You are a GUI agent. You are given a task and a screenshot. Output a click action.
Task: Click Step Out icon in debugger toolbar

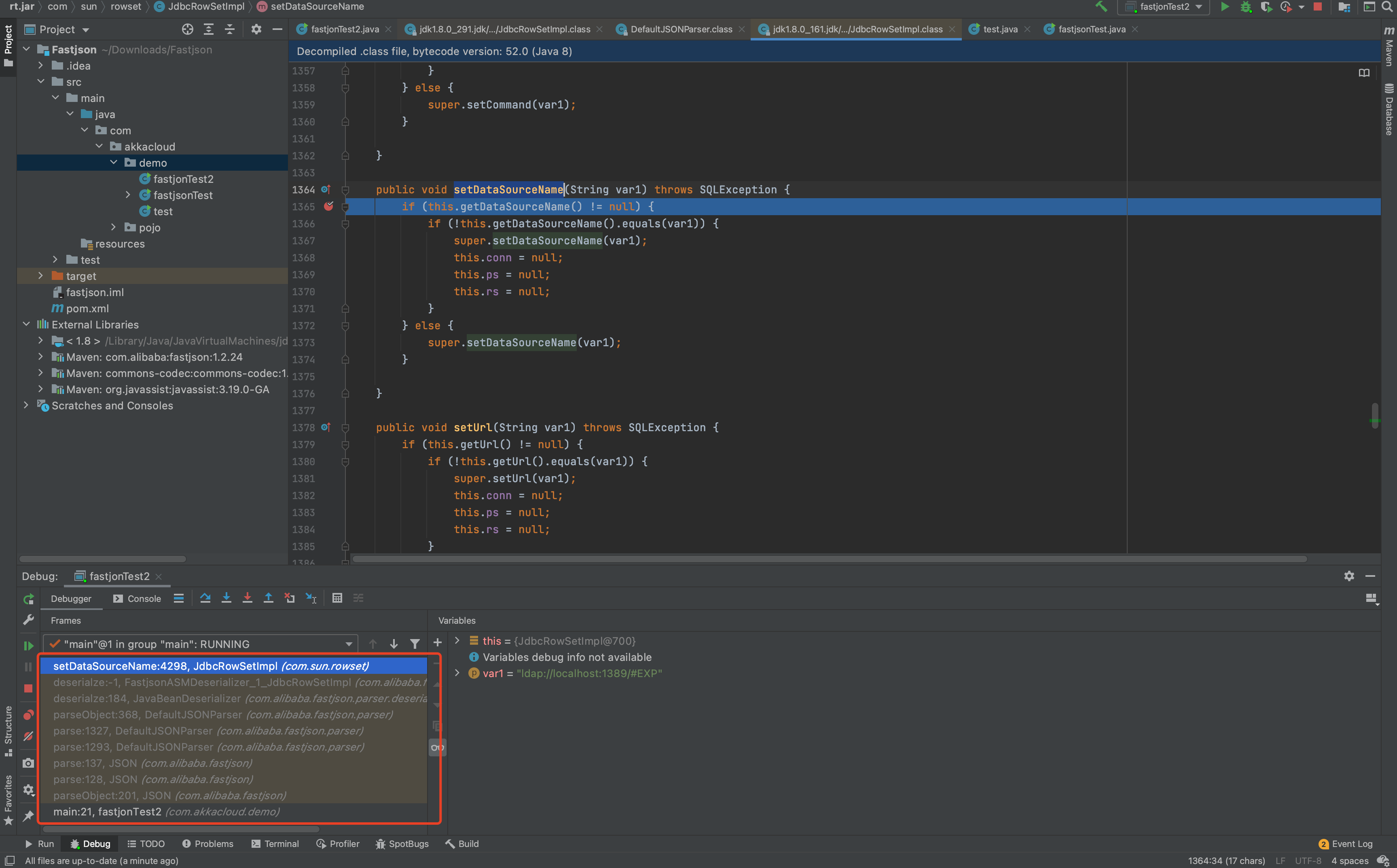coord(268,598)
